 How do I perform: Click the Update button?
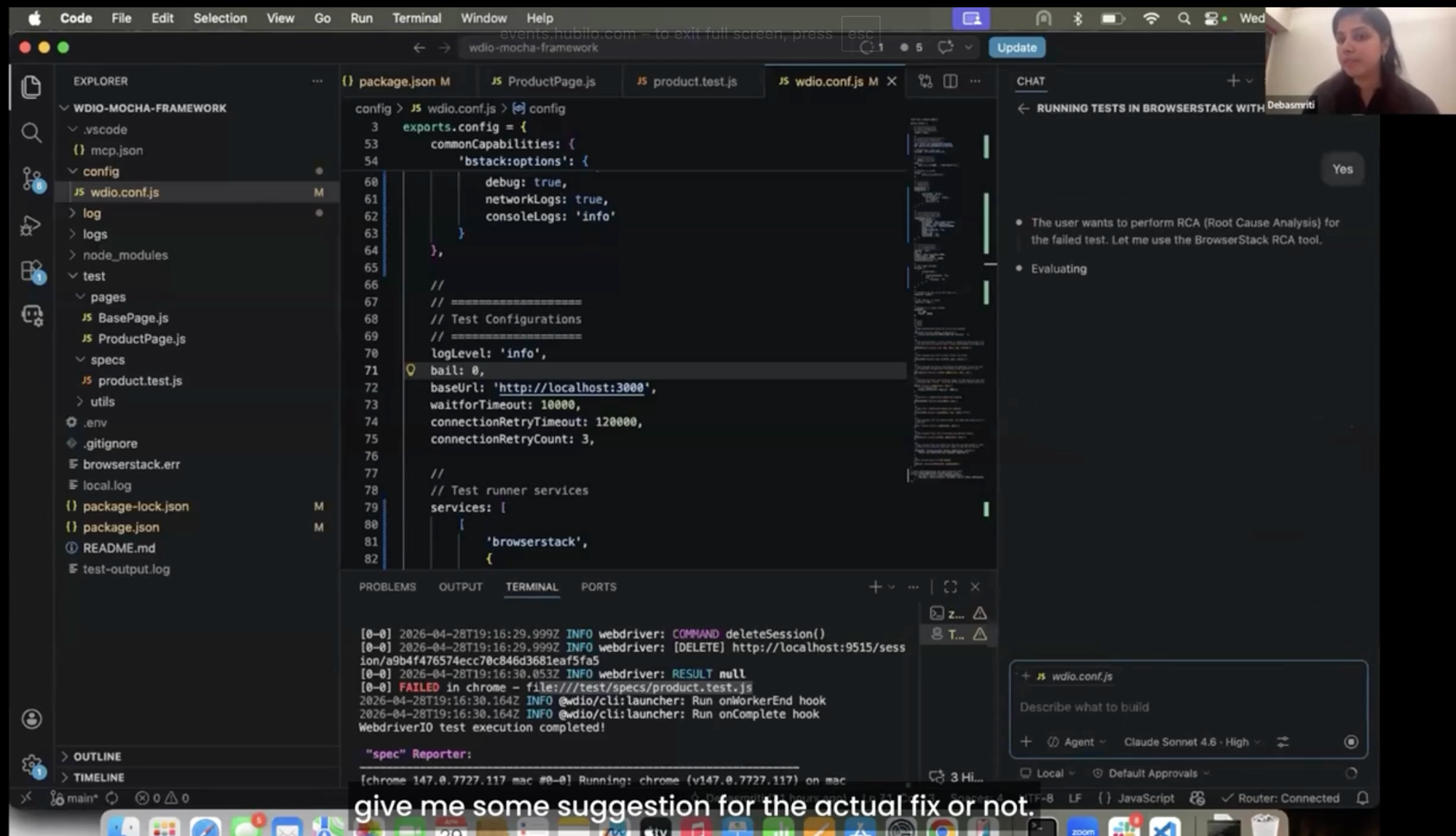tap(1016, 47)
